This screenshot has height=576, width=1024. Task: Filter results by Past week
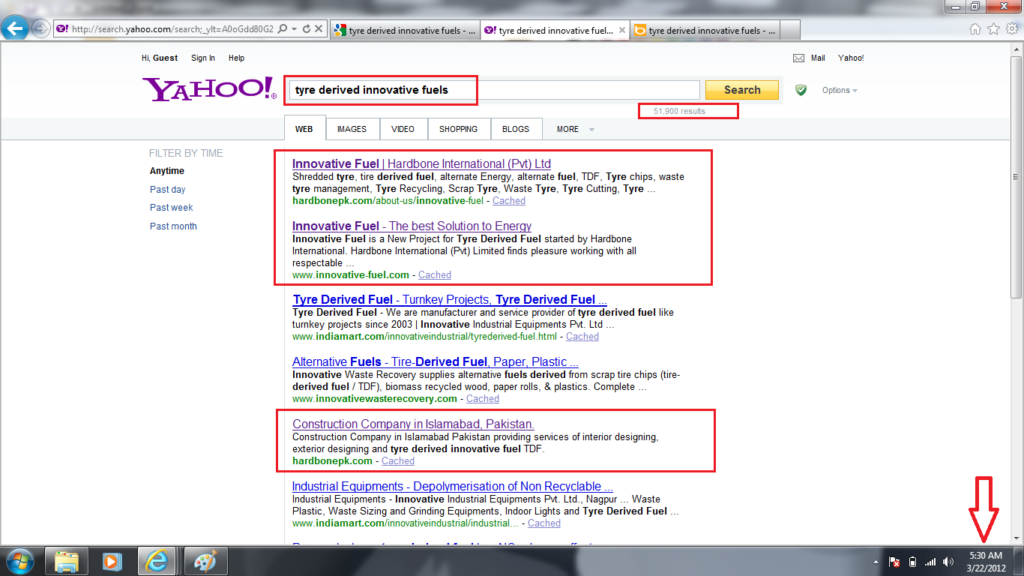tap(171, 208)
